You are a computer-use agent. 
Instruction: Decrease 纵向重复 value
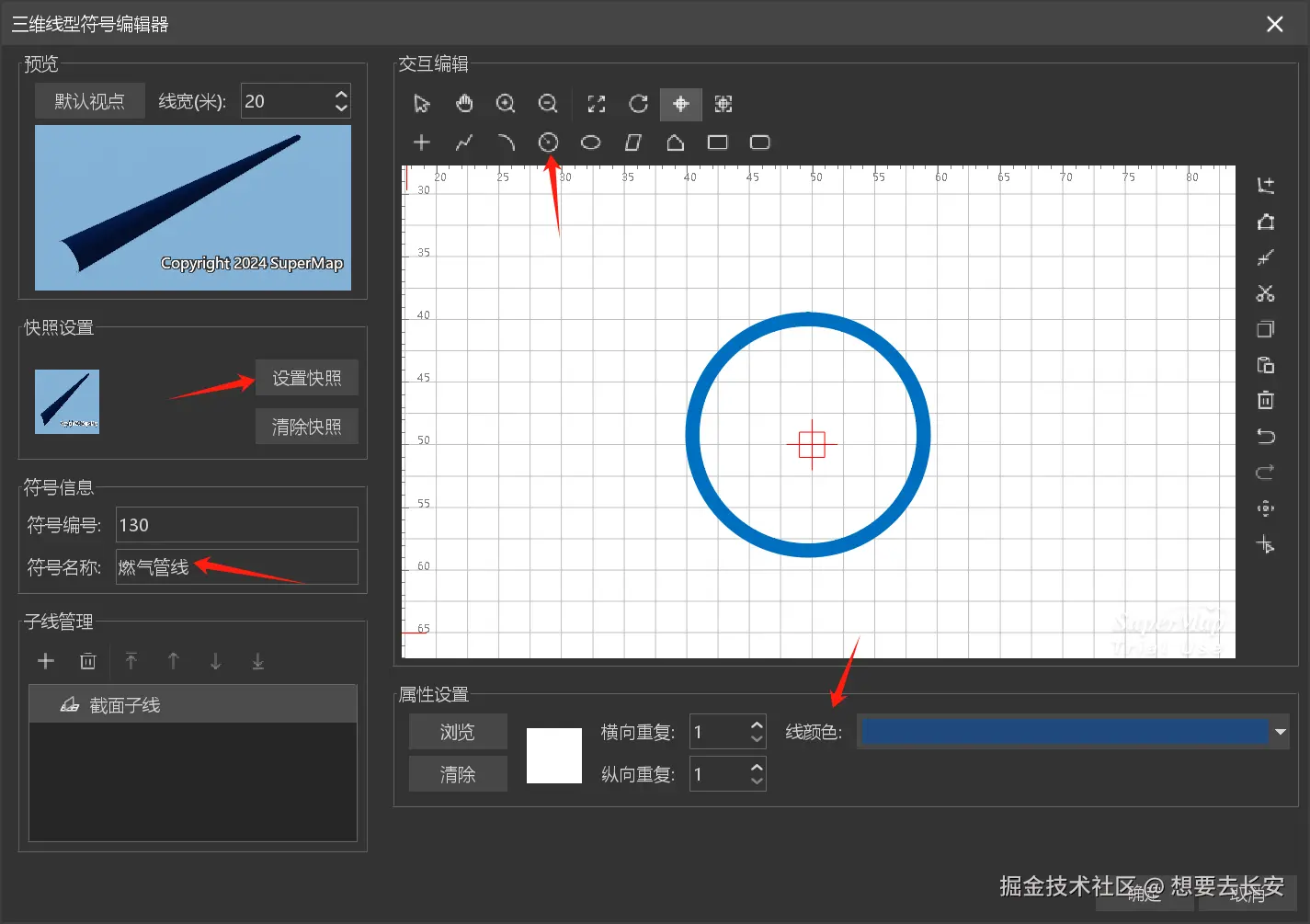pos(757,781)
